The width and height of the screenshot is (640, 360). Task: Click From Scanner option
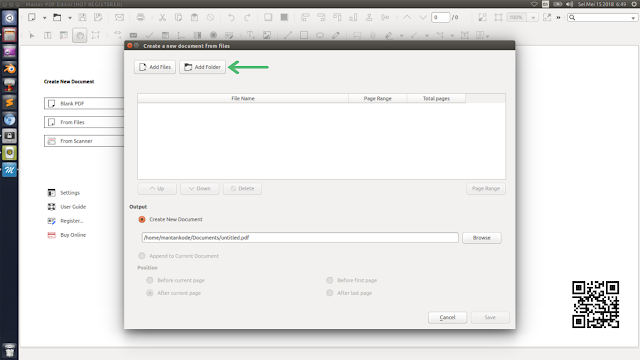click(x=84, y=141)
